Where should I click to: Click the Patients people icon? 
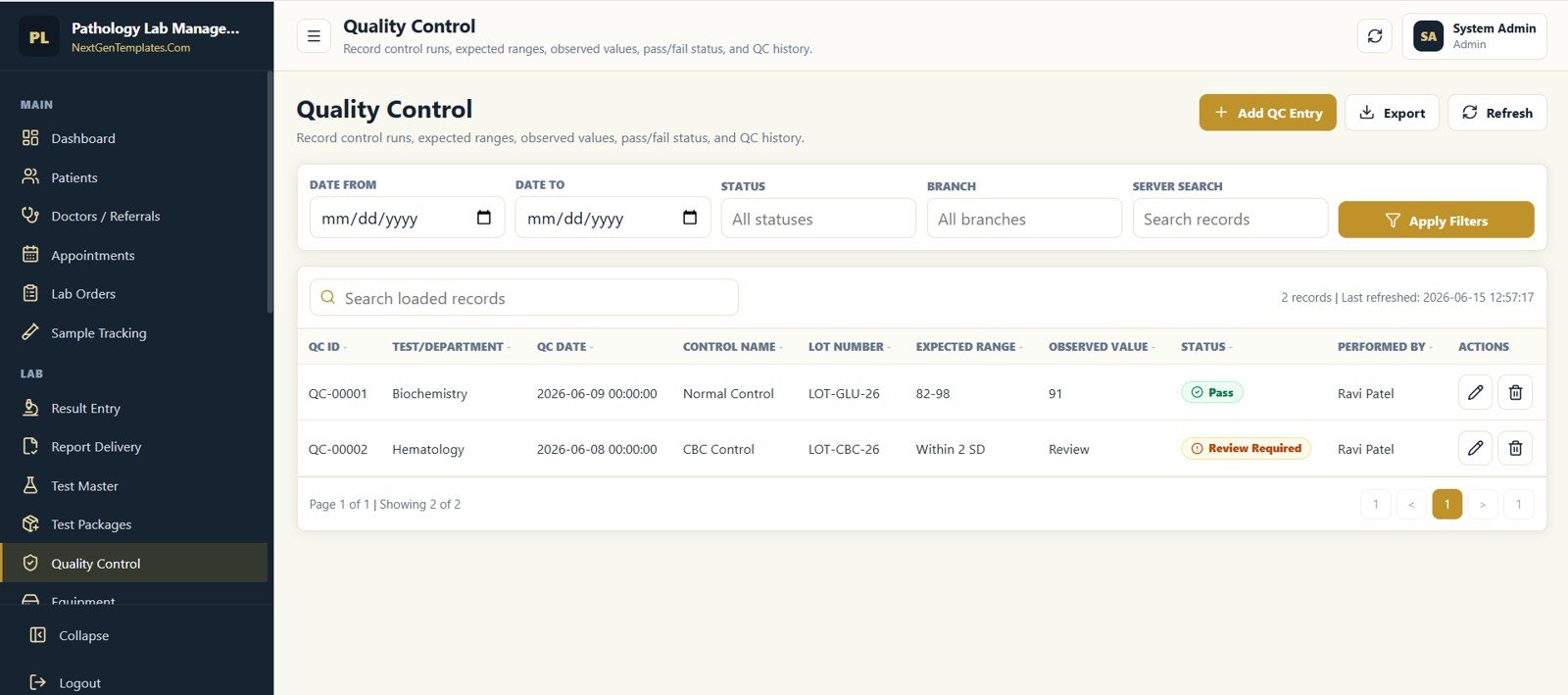click(30, 177)
